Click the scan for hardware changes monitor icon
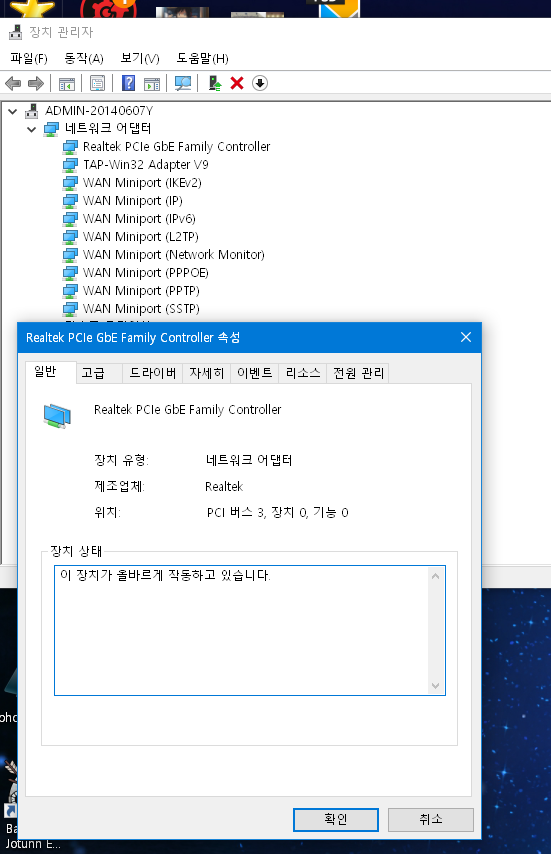The height and width of the screenshot is (854, 551). [183, 83]
